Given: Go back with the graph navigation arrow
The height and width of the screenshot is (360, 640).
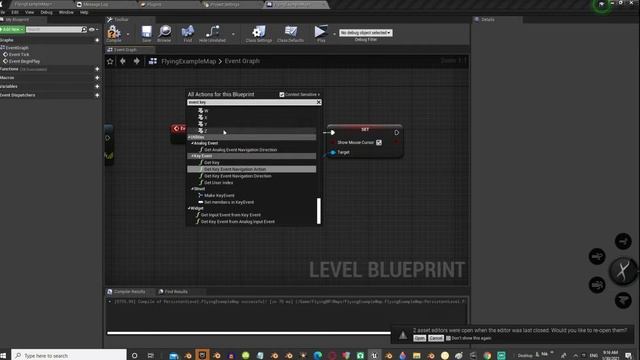Looking at the screenshot, I should click(x=123, y=61).
